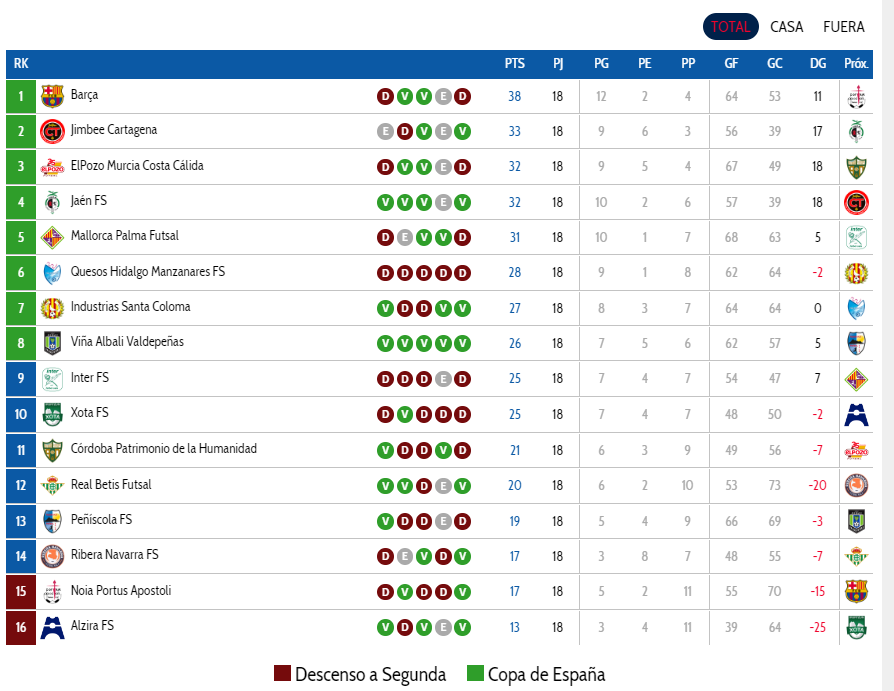The width and height of the screenshot is (894, 691).
Task: Sort table by PTS column header
Action: (514, 63)
